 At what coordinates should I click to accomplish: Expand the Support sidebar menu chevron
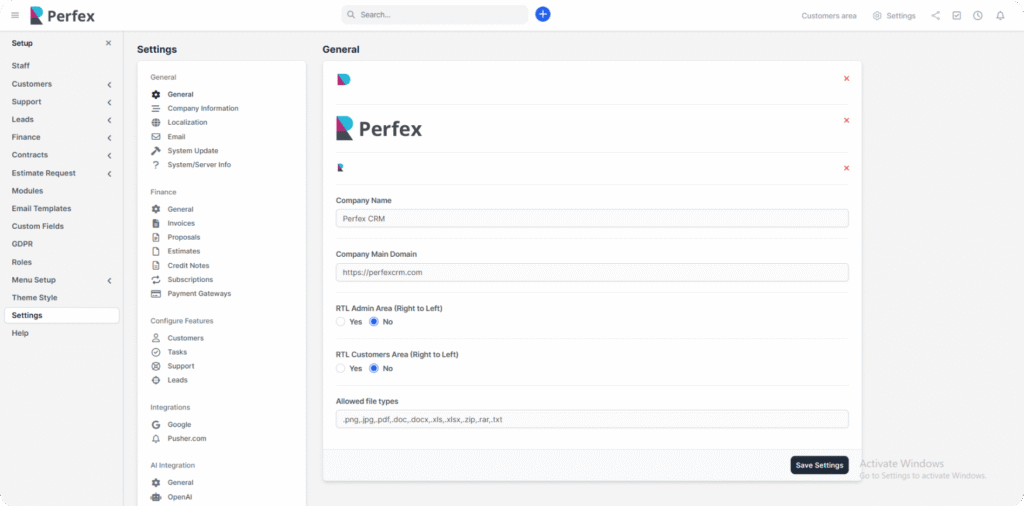[109, 103]
